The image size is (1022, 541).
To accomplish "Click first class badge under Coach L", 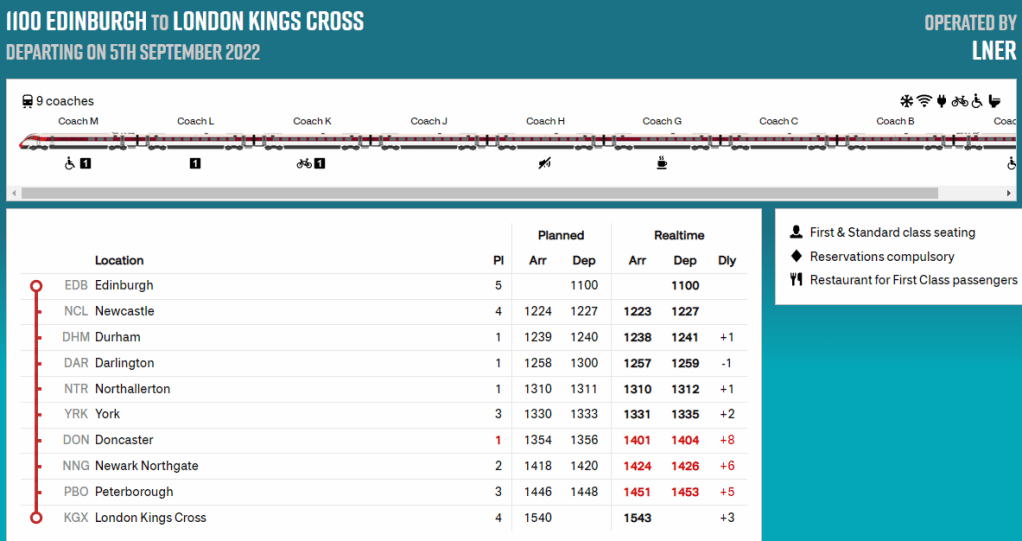I will [x=195, y=164].
